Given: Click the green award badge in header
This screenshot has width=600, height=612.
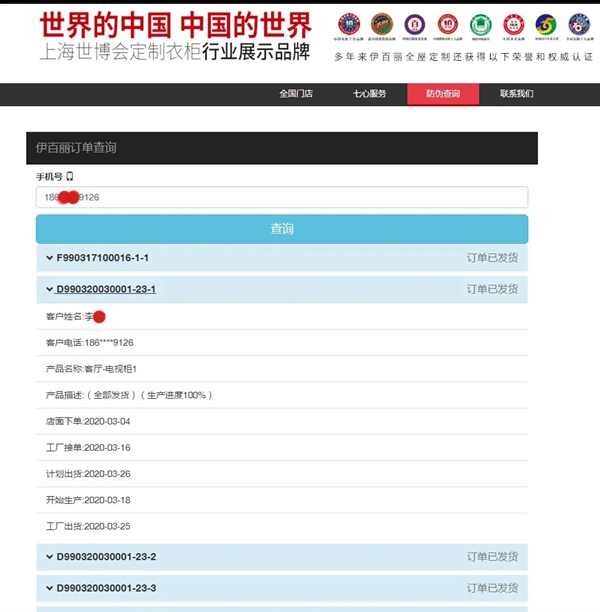Looking at the screenshot, I should click(481, 25).
